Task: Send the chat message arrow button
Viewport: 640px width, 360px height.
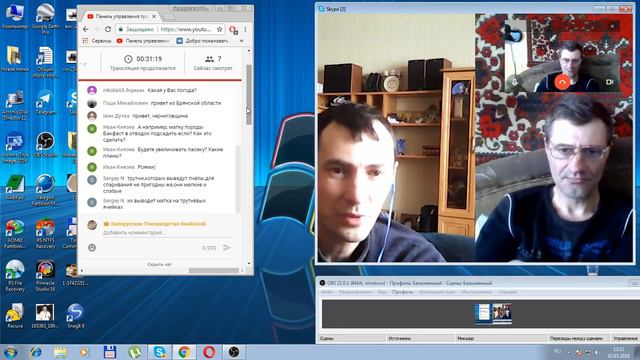Action: (x=227, y=247)
